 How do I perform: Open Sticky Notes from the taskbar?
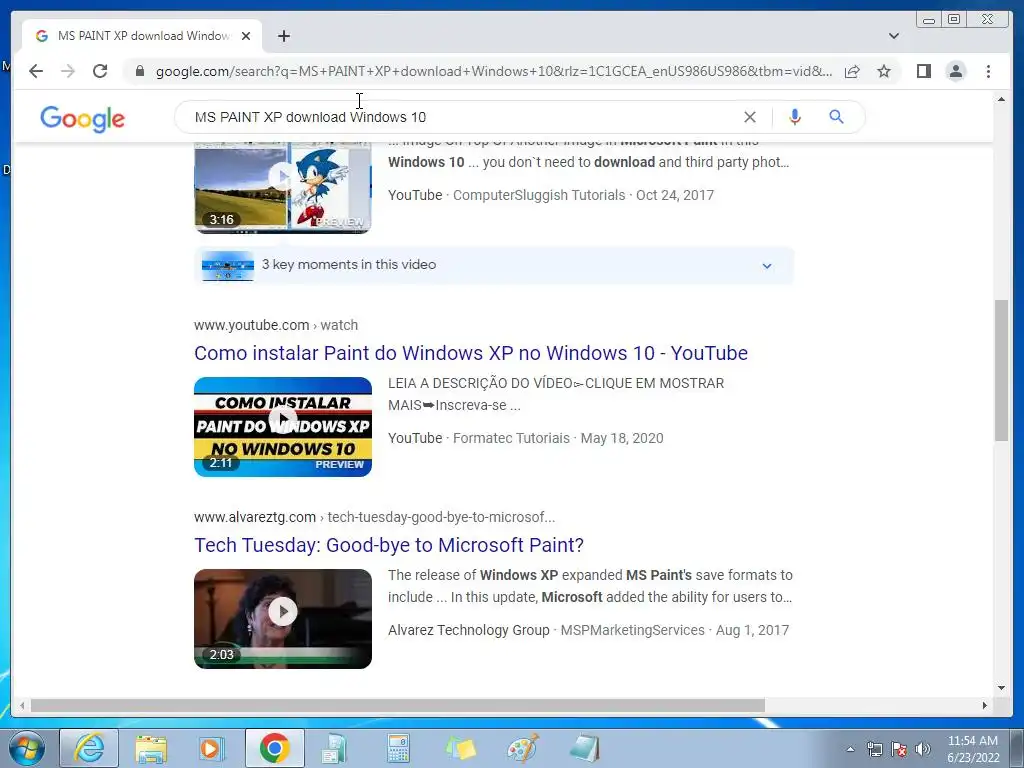pos(460,749)
